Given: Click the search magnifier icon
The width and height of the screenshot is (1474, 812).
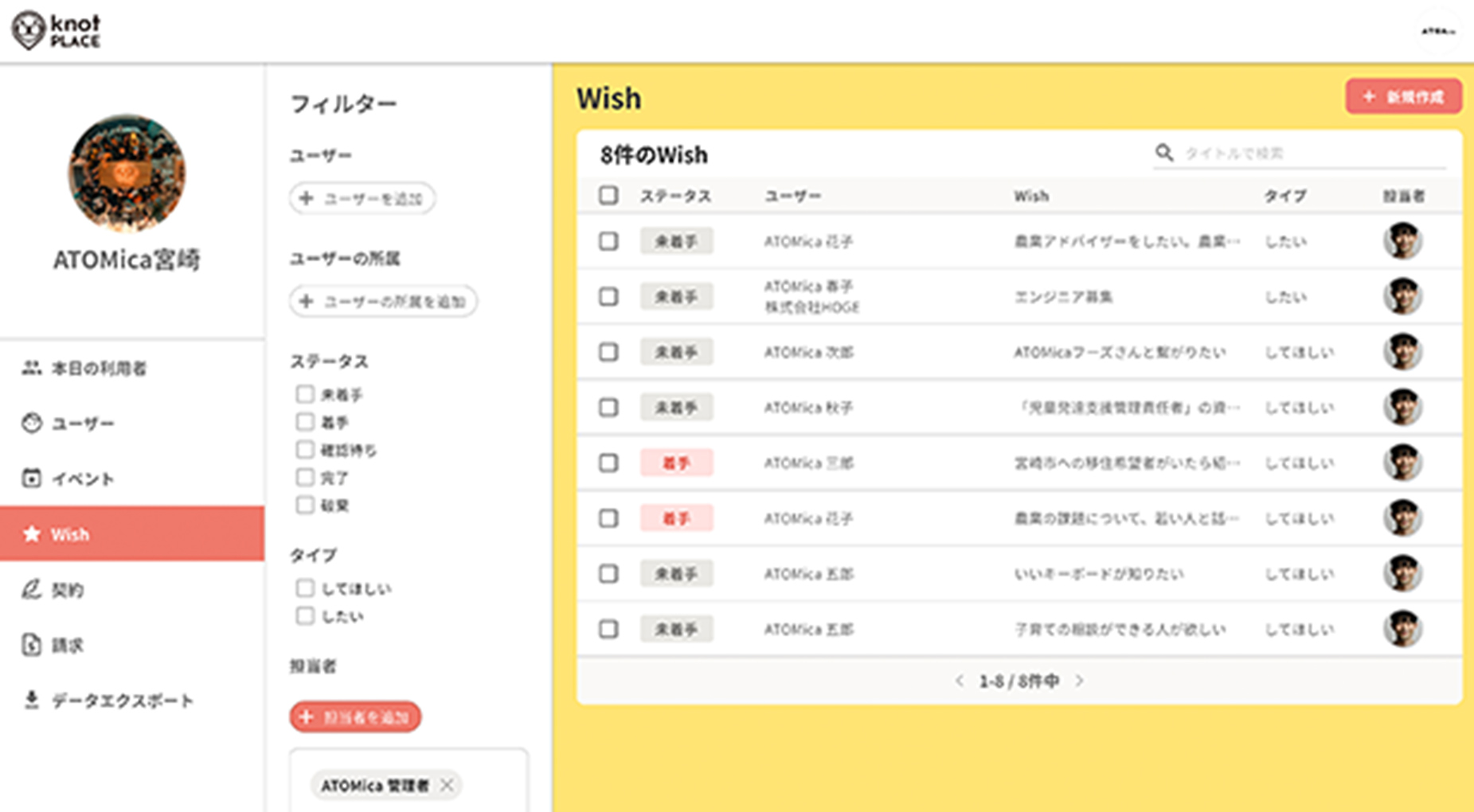Looking at the screenshot, I should [x=1164, y=153].
